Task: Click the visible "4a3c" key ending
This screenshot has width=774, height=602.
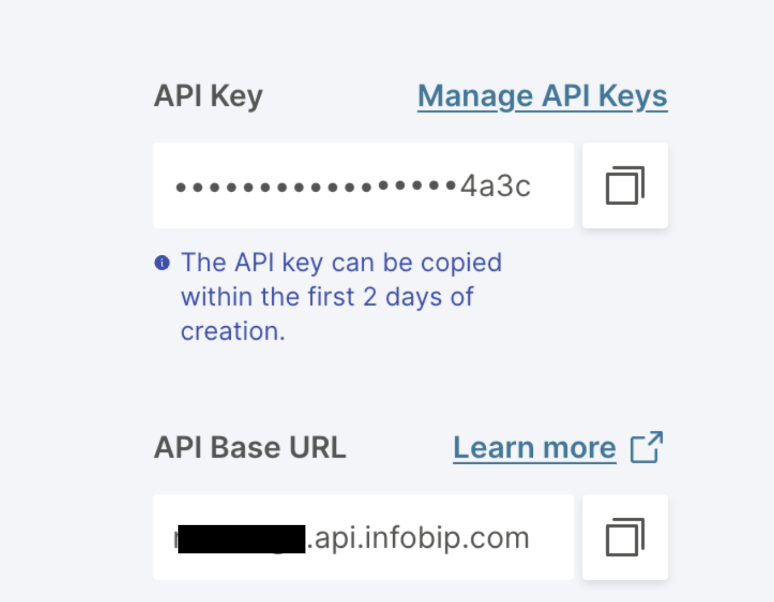Action: [495, 186]
